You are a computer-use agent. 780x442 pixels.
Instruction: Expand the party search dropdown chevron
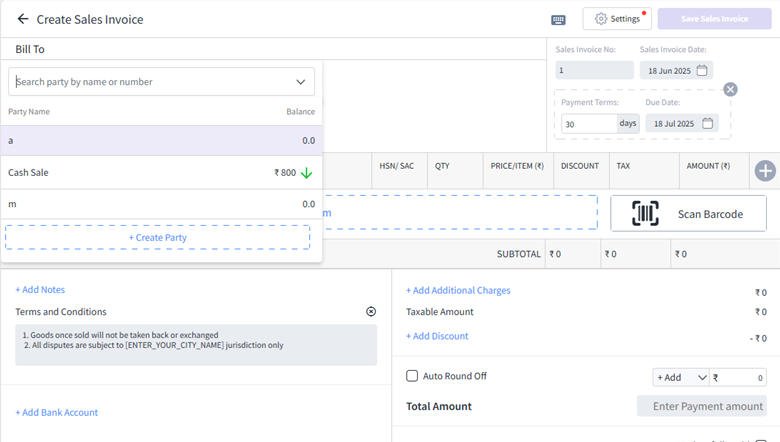click(x=300, y=82)
